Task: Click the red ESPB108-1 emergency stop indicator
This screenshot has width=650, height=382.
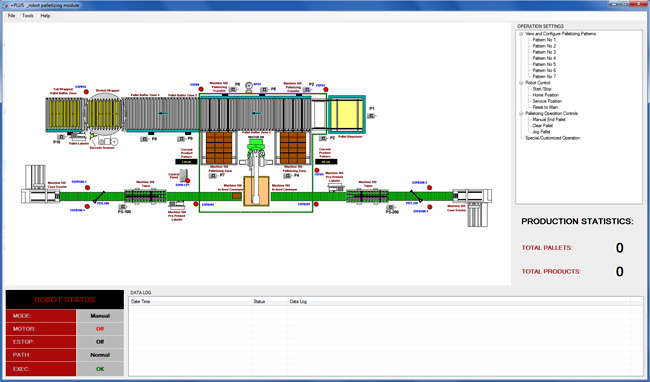Action: 87,206
